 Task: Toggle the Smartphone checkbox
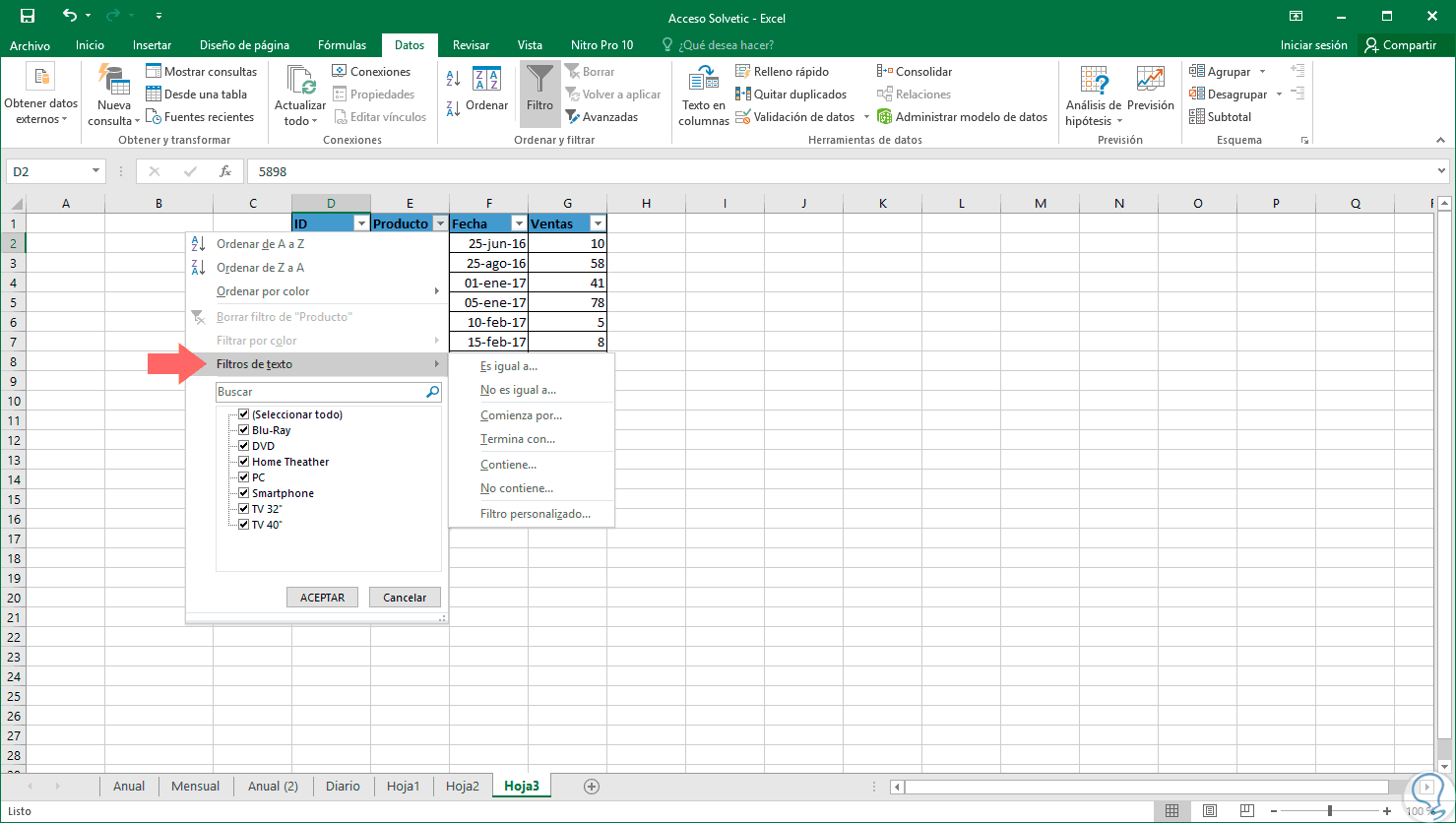point(244,493)
